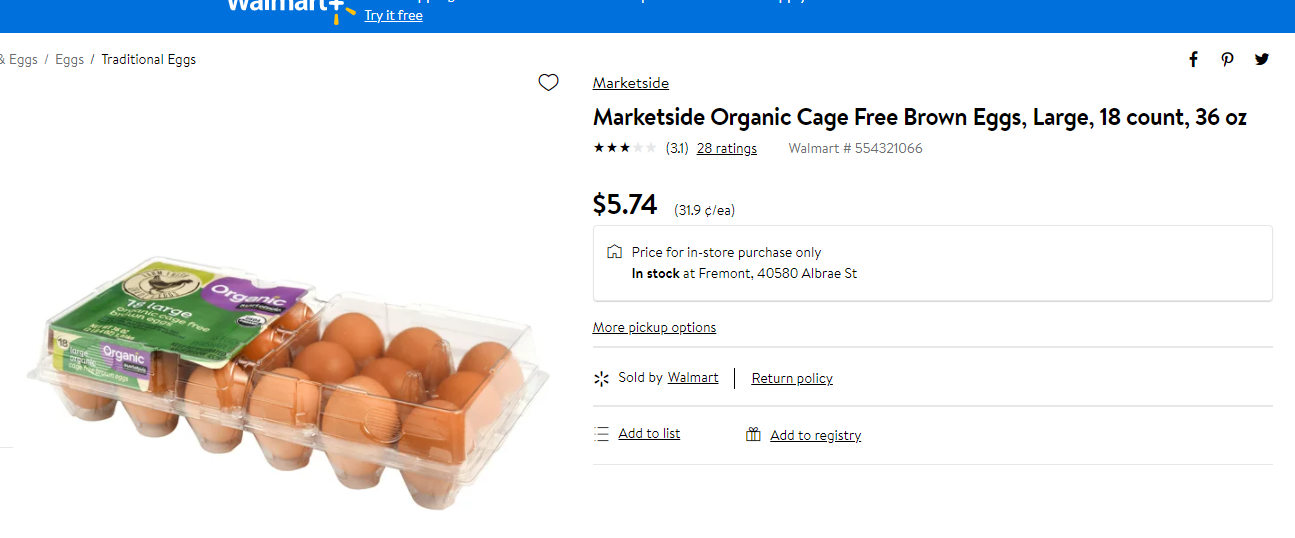The height and width of the screenshot is (538, 1295).
Task: Click the heart favorite icon
Action: [548, 83]
